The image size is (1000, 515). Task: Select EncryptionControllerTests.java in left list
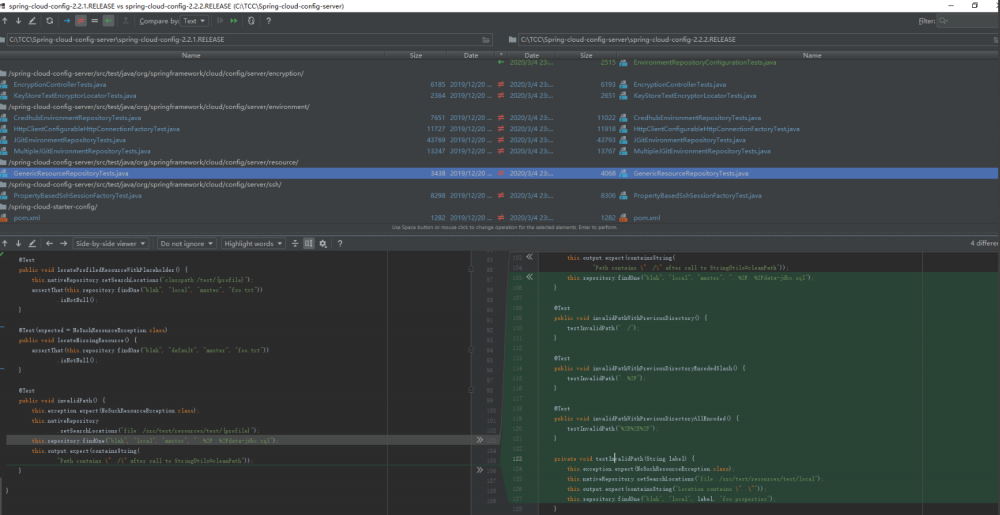[x=59, y=85]
